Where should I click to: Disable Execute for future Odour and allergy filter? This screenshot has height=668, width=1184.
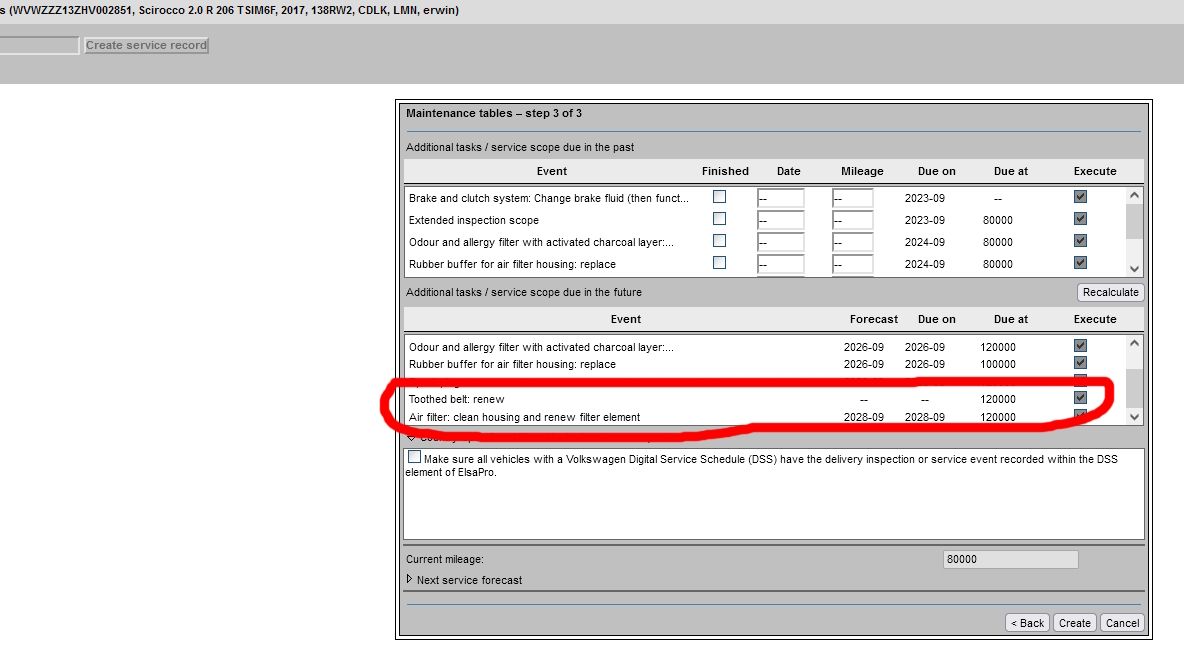pos(1080,346)
